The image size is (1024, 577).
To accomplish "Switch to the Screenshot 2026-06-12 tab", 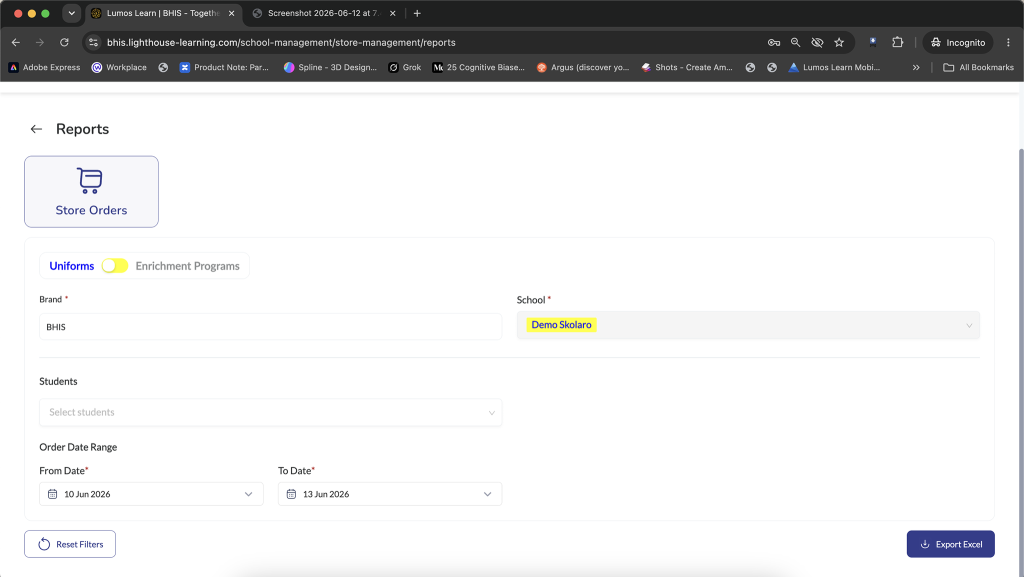I will pyautogui.click(x=324, y=13).
